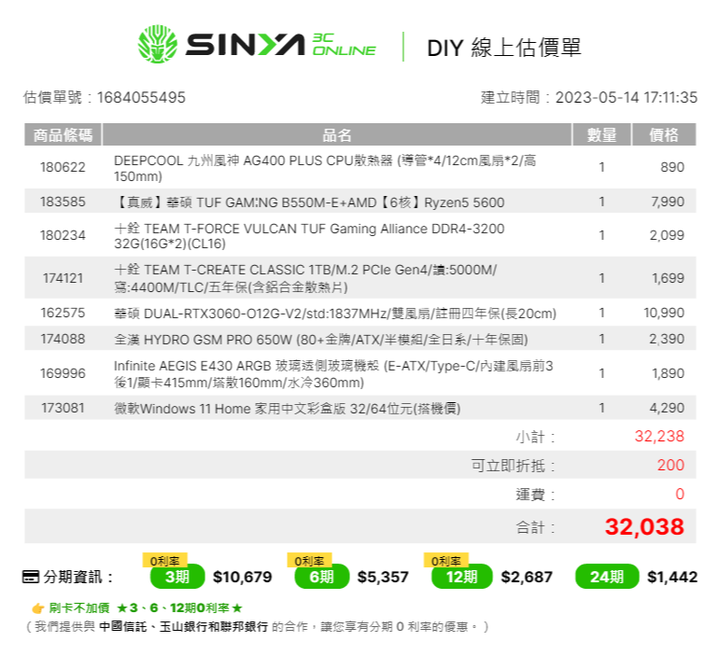720x656 pixels.
Task: Click the 價格 column header
Action: coord(664,135)
